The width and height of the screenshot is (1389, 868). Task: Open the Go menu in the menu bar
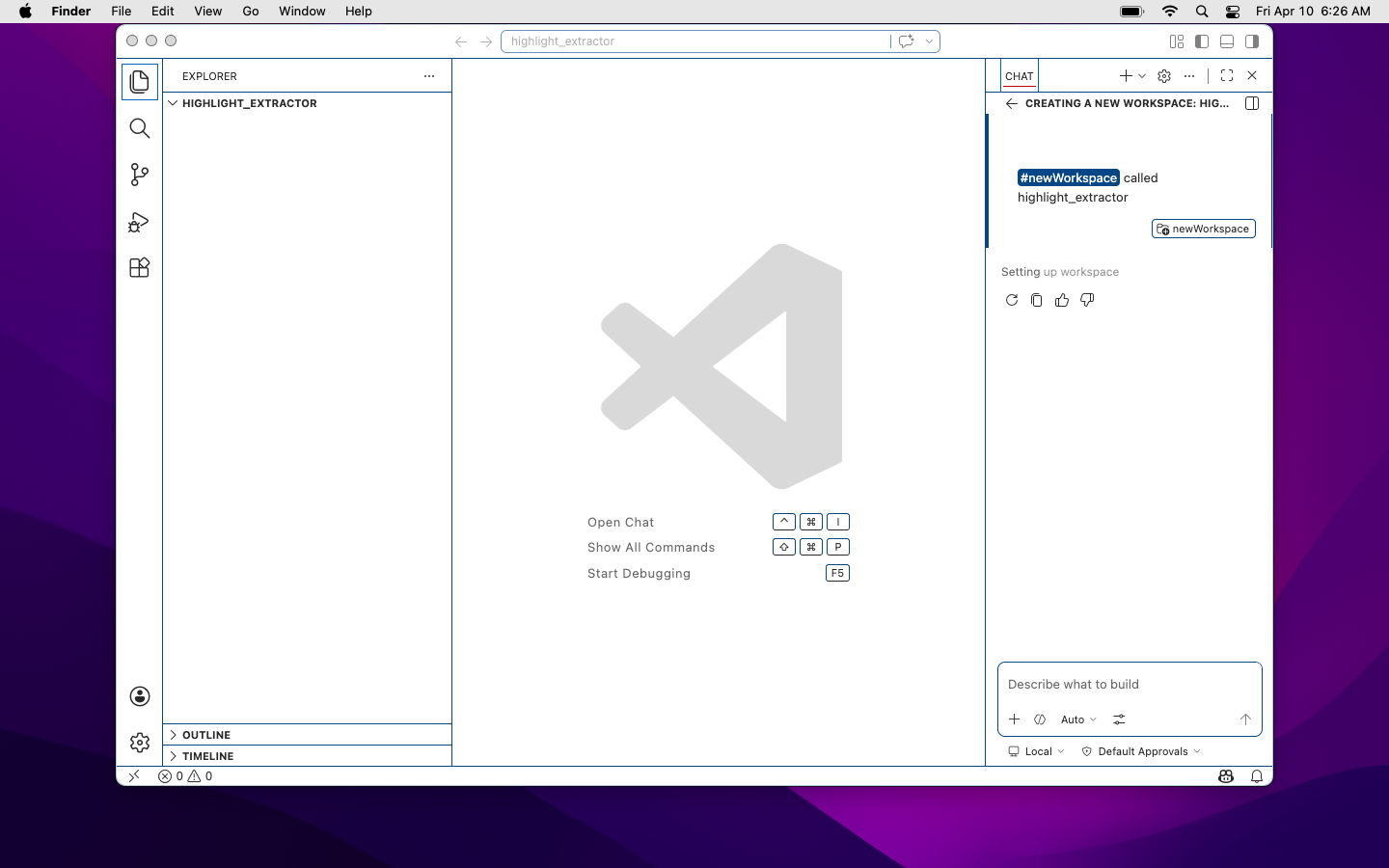250,12
